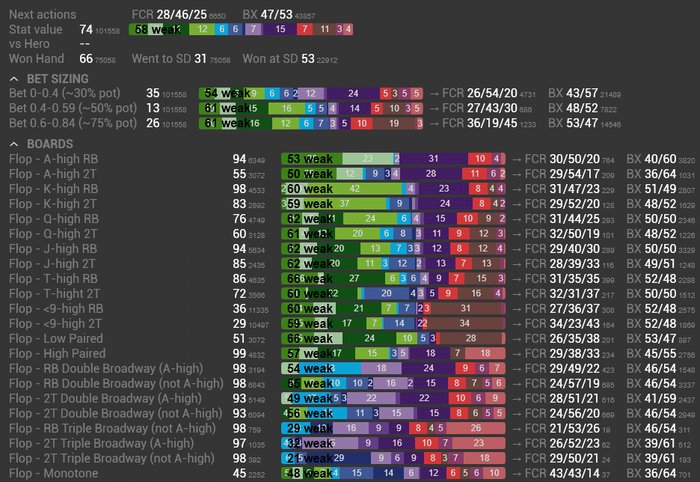The image size is (700, 482).
Task: Collapse the BOARDS section chevron
Action: click(13, 143)
